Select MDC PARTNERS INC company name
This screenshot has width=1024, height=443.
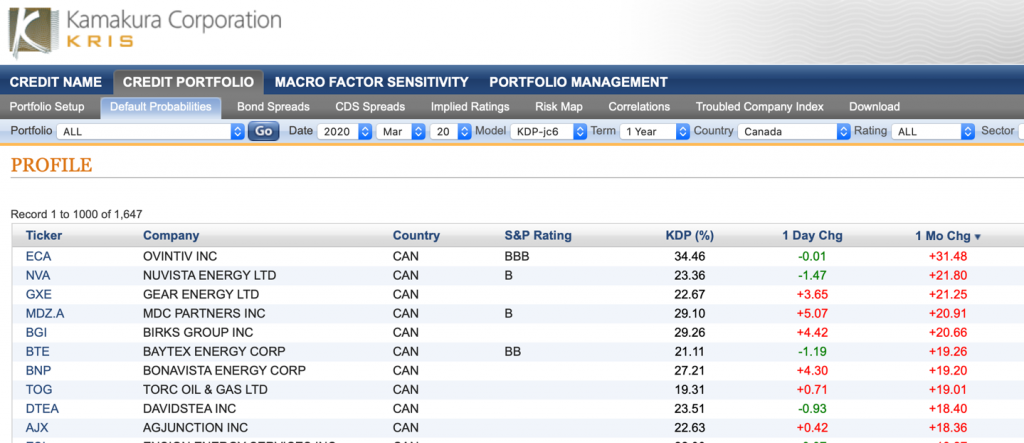[x=204, y=314]
